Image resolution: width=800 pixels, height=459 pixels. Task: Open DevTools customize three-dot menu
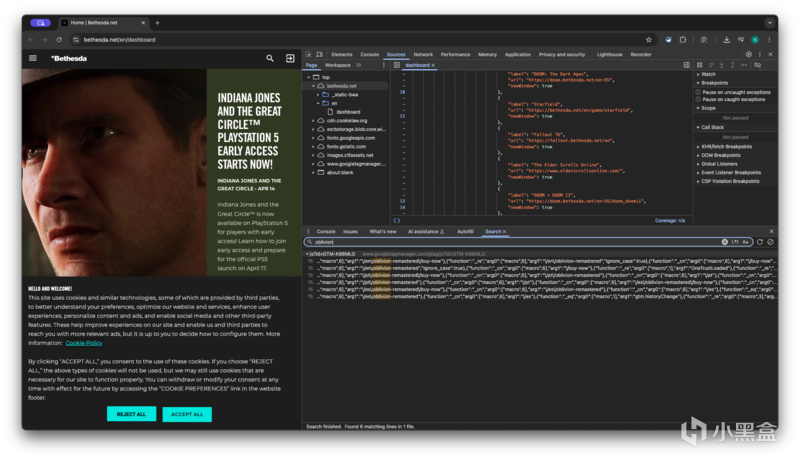tap(760, 55)
